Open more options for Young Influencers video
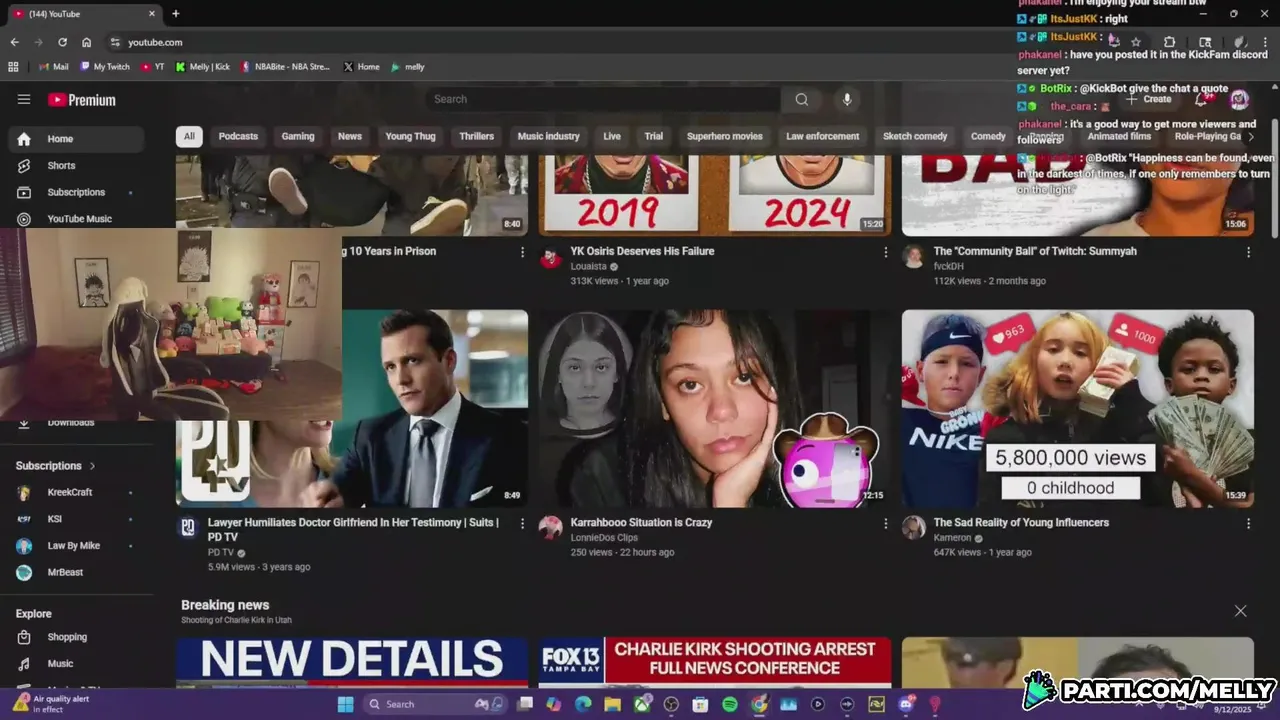The height and width of the screenshot is (720, 1280). 1248,523
